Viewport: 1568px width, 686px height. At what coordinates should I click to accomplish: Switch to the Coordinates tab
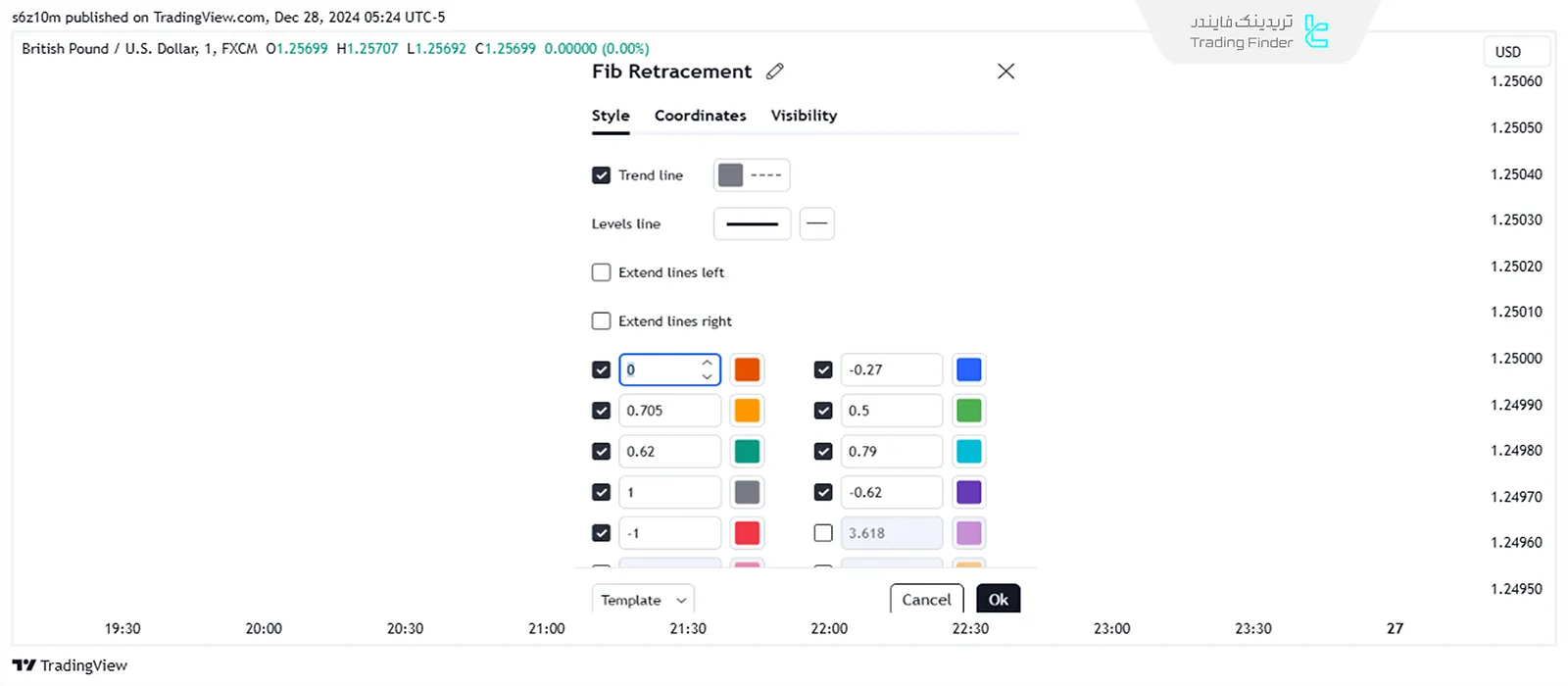700,116
